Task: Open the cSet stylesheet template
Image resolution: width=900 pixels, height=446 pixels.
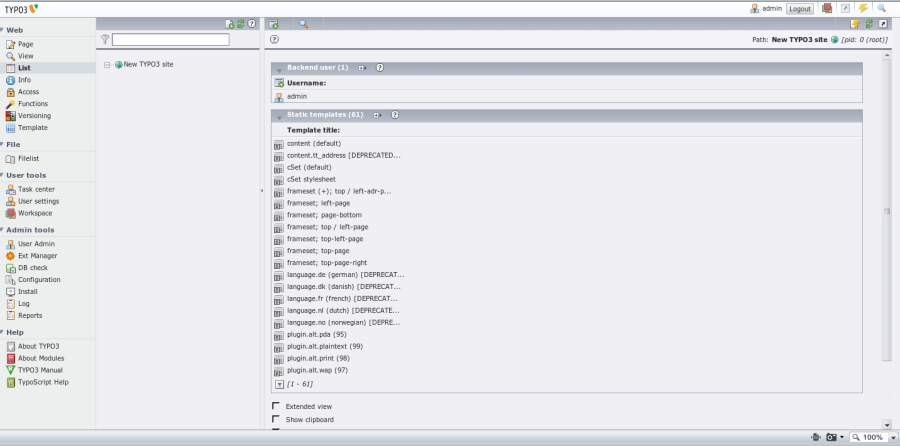Action: 311,179
